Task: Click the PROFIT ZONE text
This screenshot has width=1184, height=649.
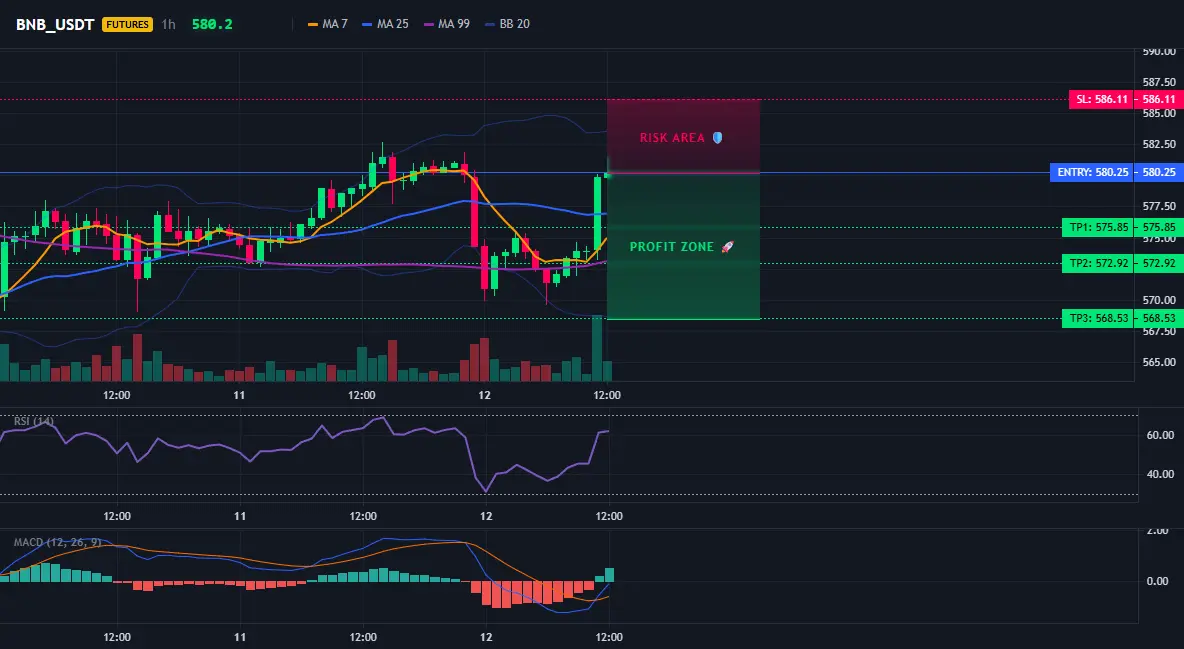Action: coord(671,246)
